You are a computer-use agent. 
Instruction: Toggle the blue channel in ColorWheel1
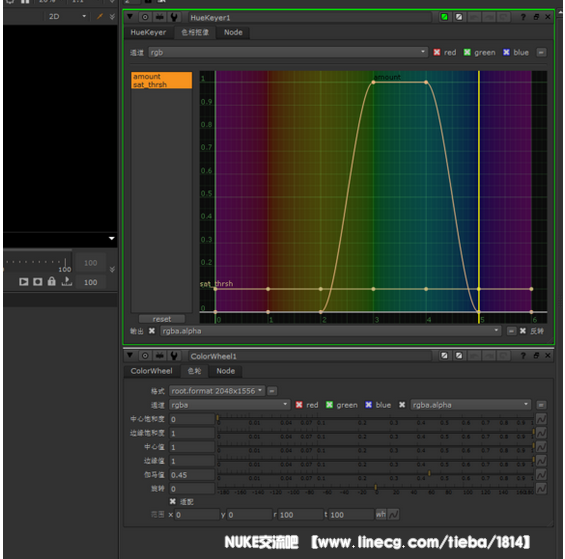[x=368, y=405]
